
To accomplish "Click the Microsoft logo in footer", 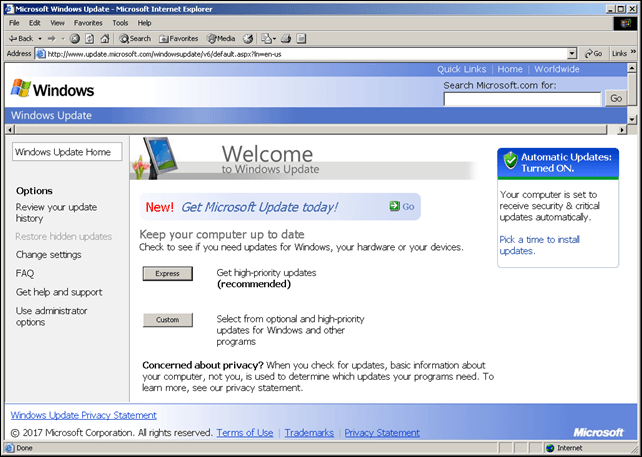I will click(598, 432).
